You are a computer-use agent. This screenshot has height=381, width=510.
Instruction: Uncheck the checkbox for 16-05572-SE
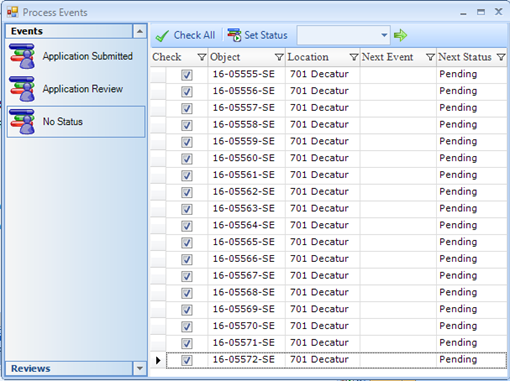click(x=187, y=360)
